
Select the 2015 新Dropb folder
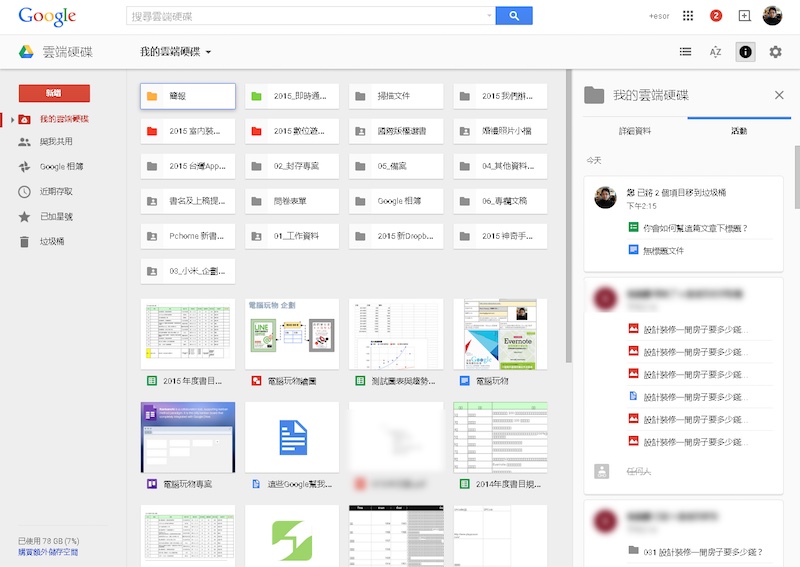pos(396,236)
